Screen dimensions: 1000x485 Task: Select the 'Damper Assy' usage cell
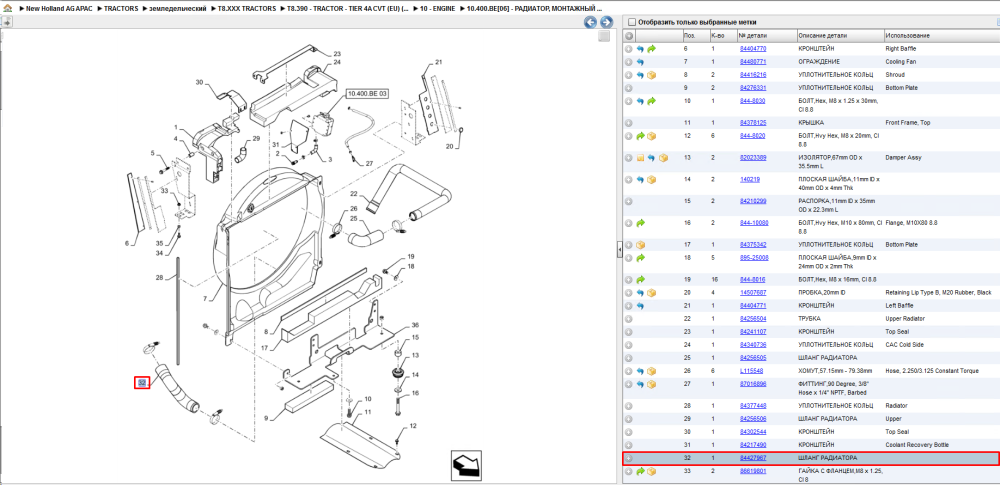tap(904, 158)
